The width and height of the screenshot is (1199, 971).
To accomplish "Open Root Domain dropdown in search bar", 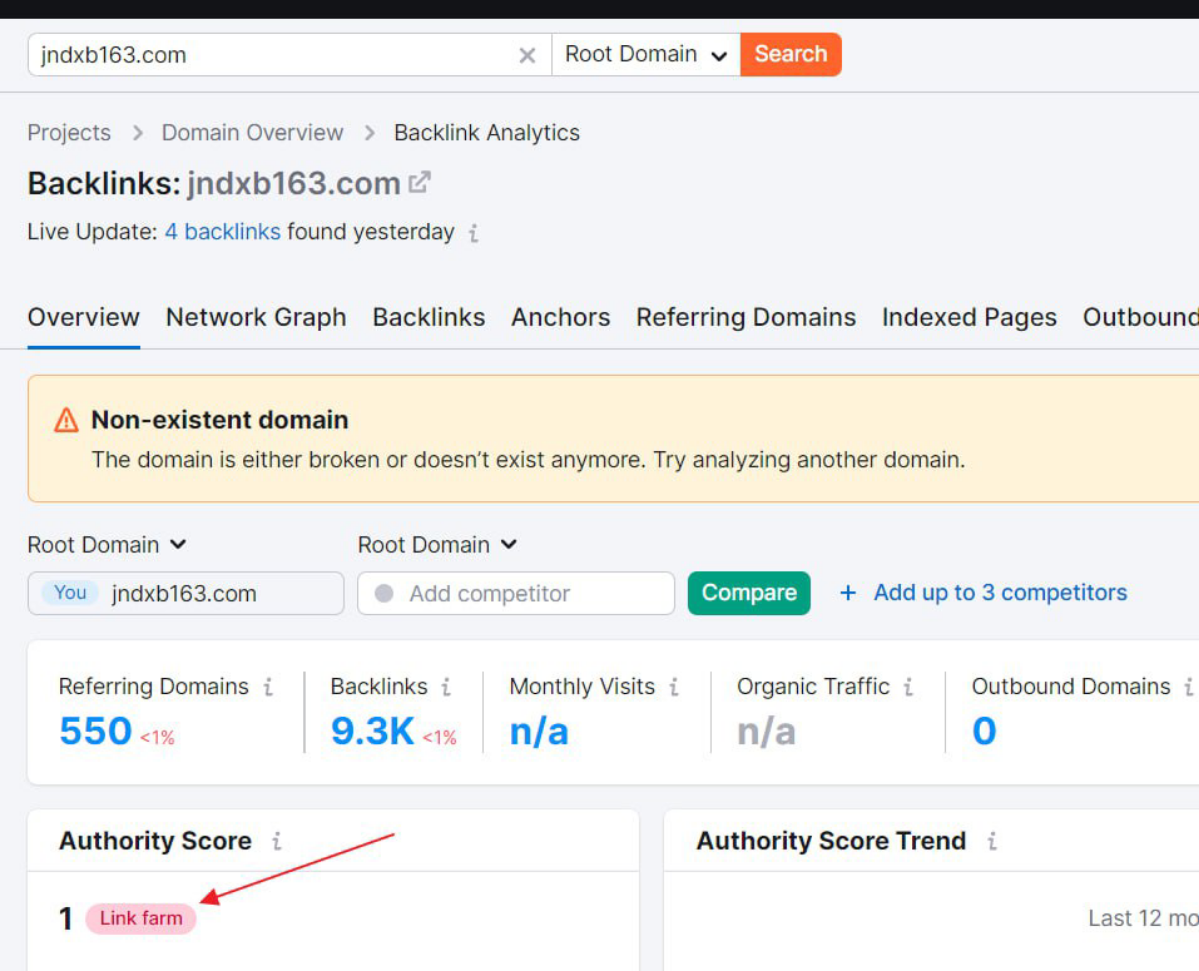I will click(645, 55).
